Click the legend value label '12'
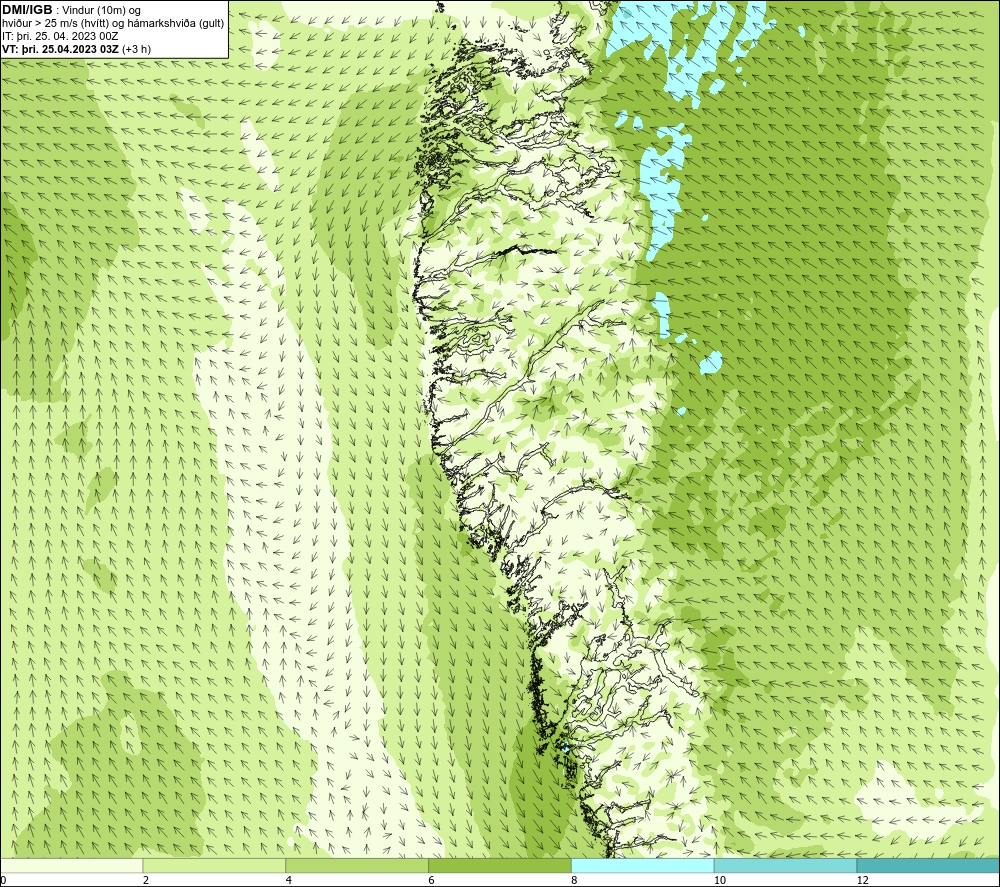This screenshot has width=1000, height=887. click(862, 881)
